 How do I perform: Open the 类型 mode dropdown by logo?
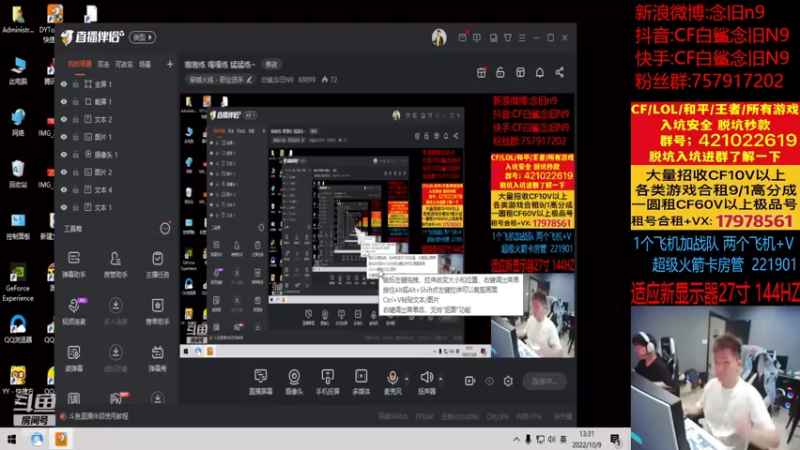(142, 37)
